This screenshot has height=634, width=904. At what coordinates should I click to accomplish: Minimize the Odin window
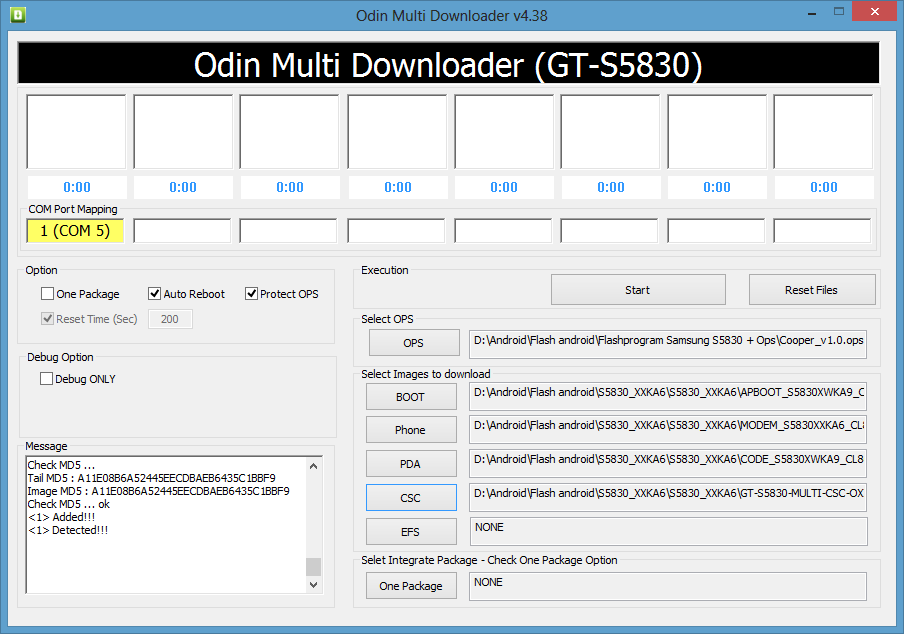pos(812,13)
